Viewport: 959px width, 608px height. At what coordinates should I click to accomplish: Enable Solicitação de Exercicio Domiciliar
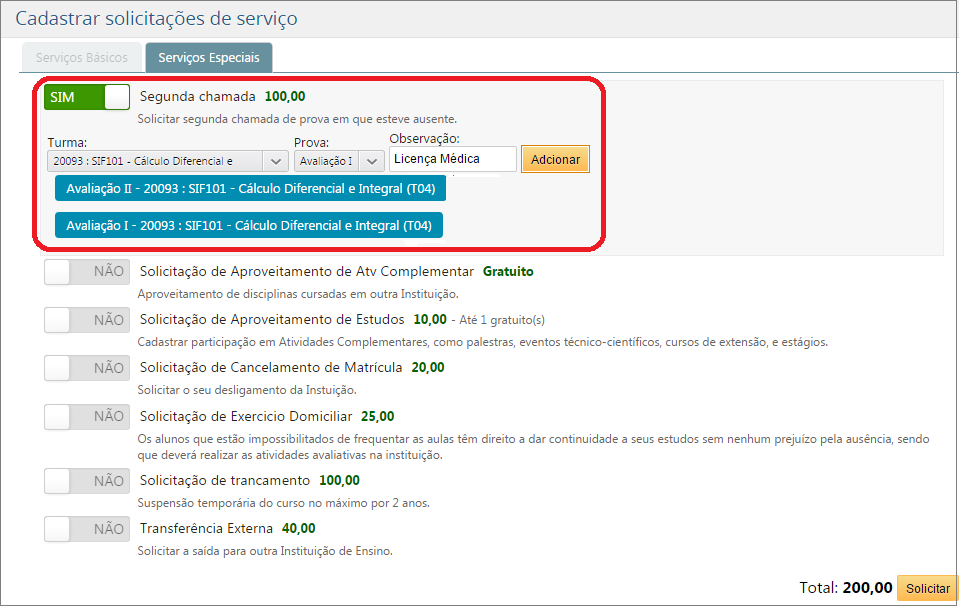tap(85, 416)
